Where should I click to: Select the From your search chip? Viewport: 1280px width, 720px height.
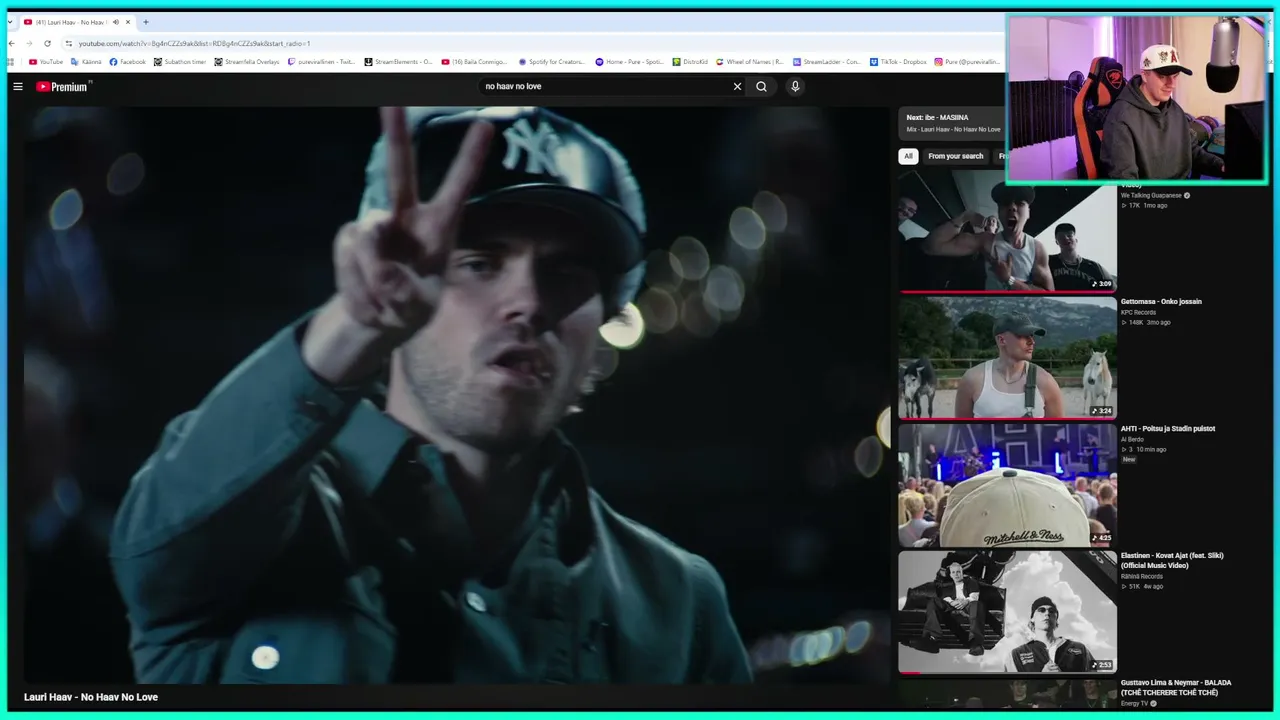click(955, 156)
